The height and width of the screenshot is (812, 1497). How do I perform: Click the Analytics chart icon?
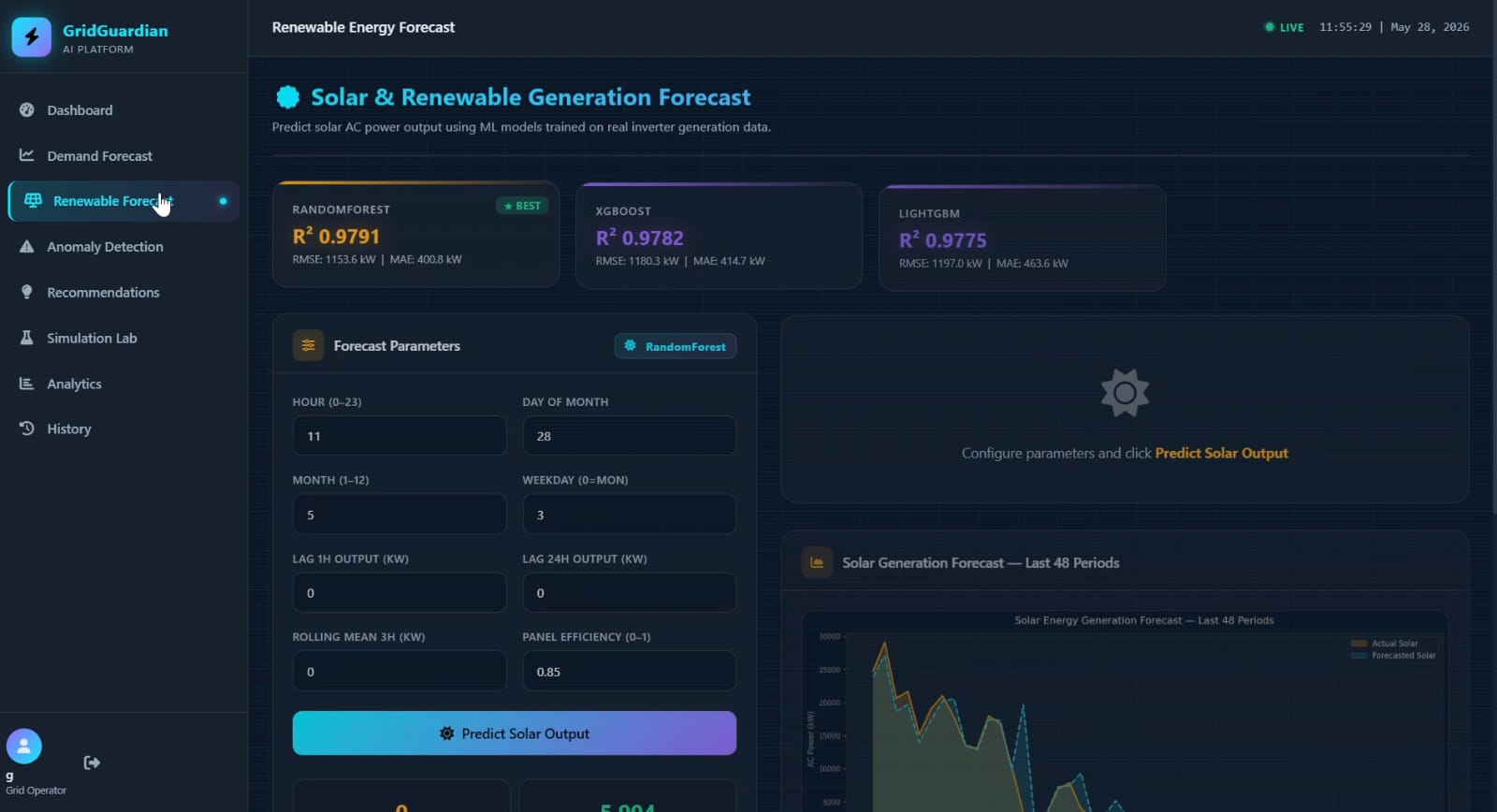pyautogui.click(x=27, y=384)
